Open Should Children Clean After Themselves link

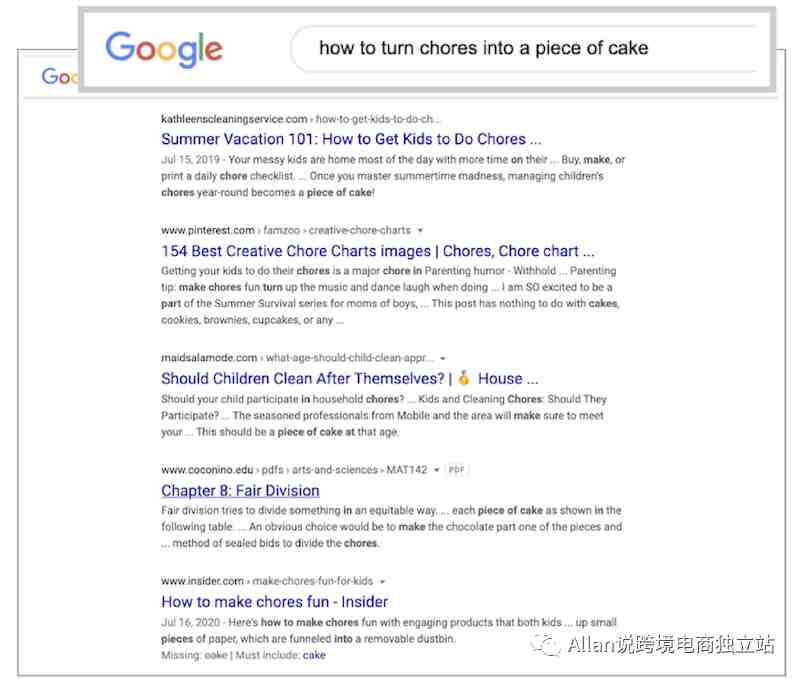click(349, 379)
